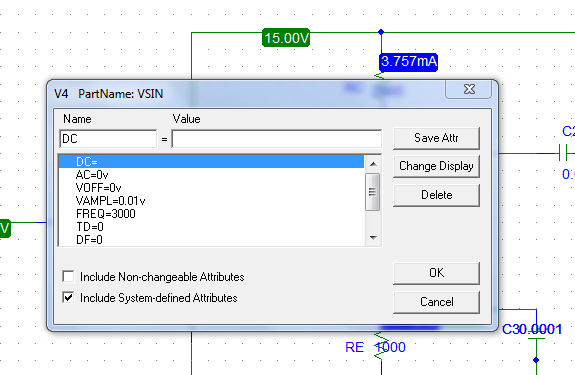Viewport: 575px width, 375px height.
Task: Select the 3.757mA current label on schematic
Action: (409, 62)
